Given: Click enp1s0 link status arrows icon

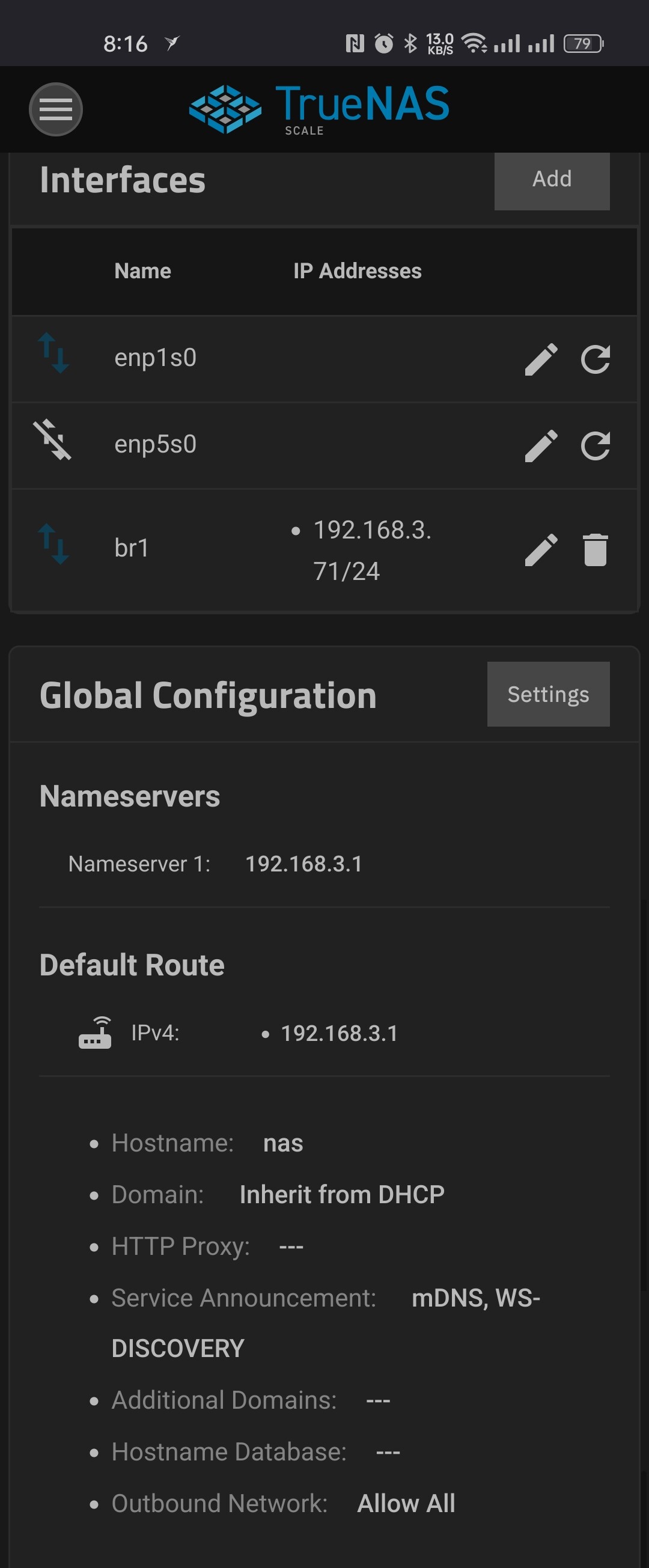Looking at the screenshot, I should pos(53,352).
